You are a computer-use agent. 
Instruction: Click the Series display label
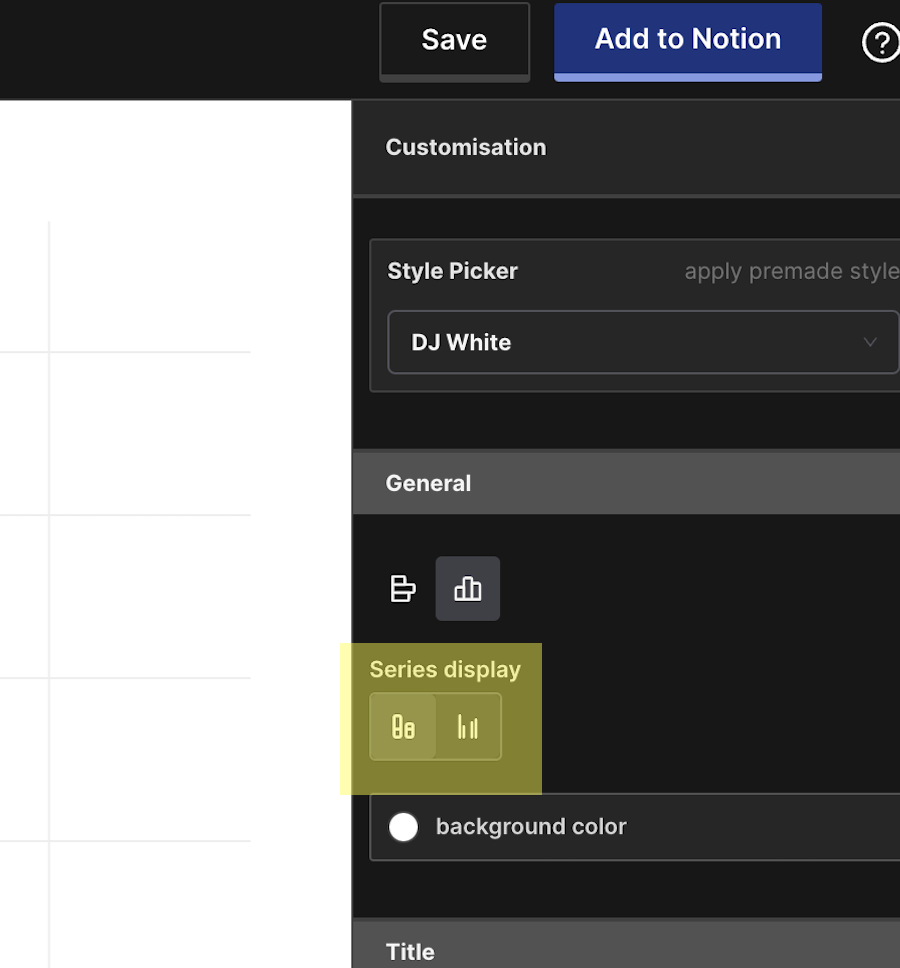click(445, 670)
